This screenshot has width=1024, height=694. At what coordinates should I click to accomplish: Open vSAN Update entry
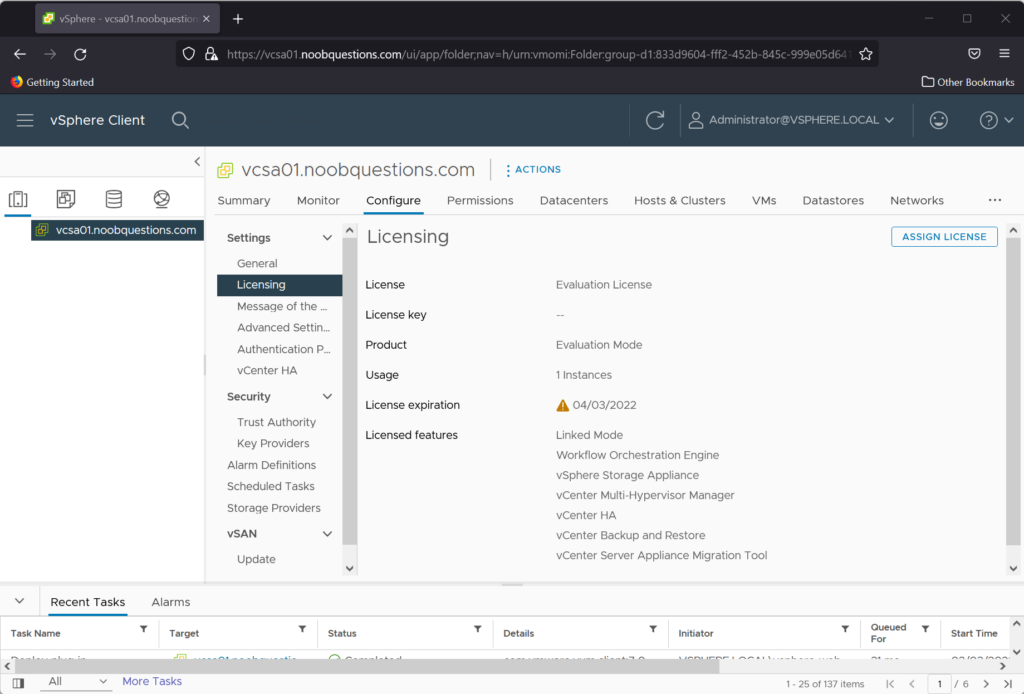click(x=256, y=559)
